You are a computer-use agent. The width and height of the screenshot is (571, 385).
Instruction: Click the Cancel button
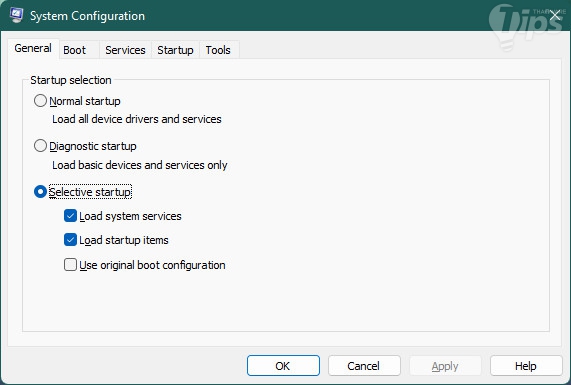pyautogui.click(x=364, y=366)
